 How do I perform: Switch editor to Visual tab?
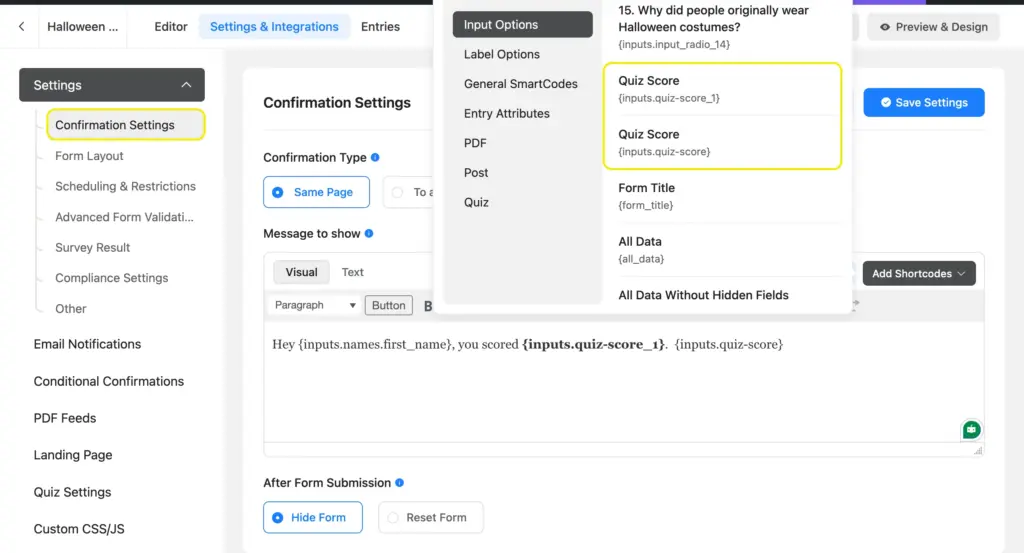pos(301,272)
